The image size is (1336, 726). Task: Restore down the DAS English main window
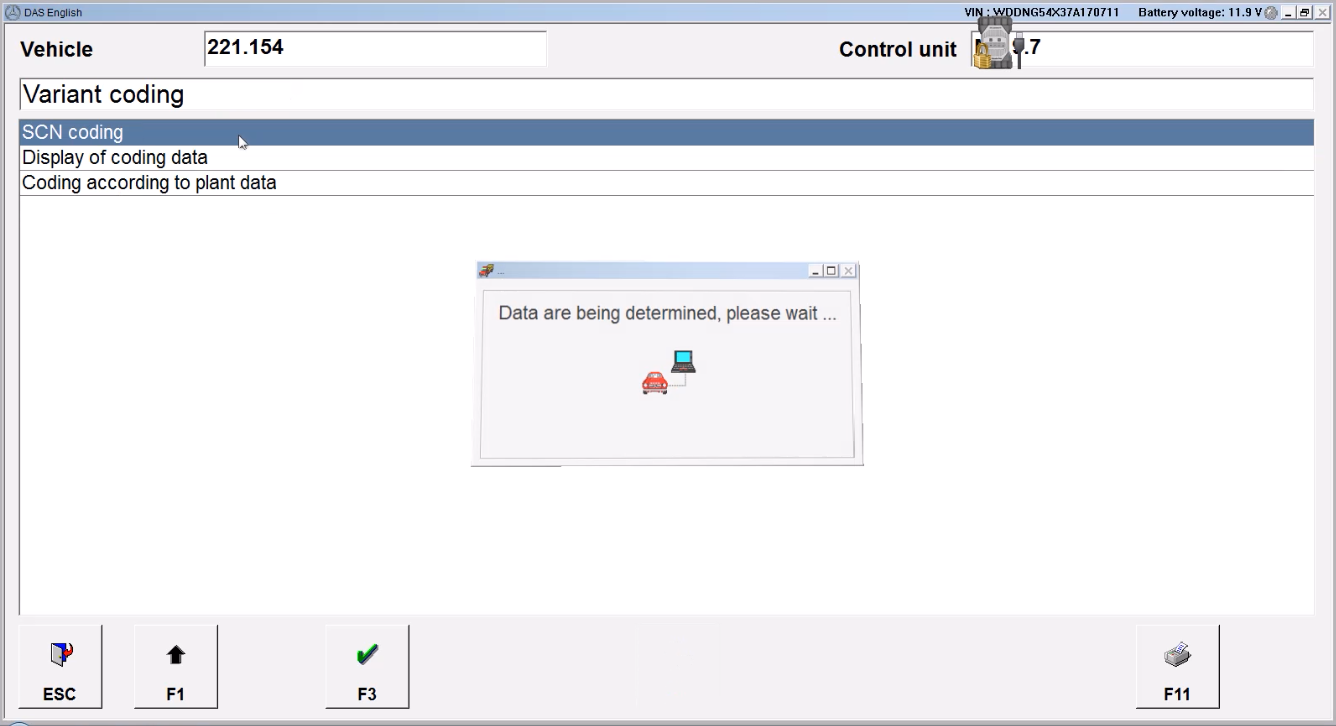[x=1305, y=12]
